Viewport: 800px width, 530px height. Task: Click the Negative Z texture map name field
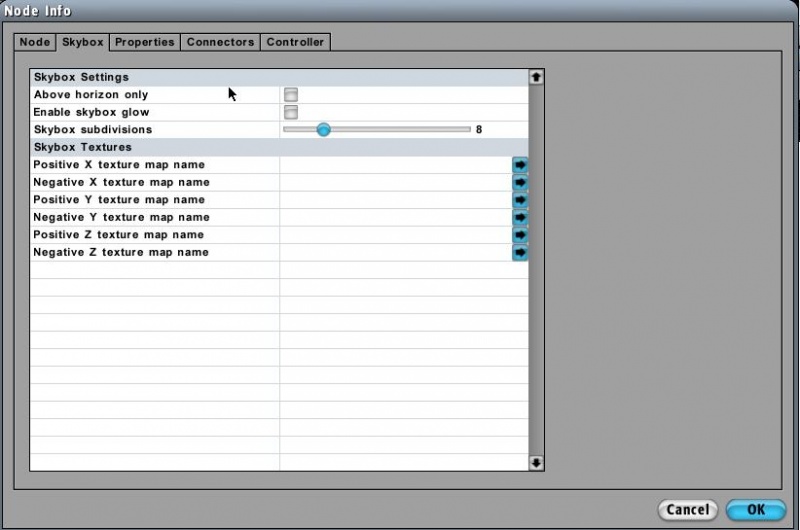tap(395, 253)
